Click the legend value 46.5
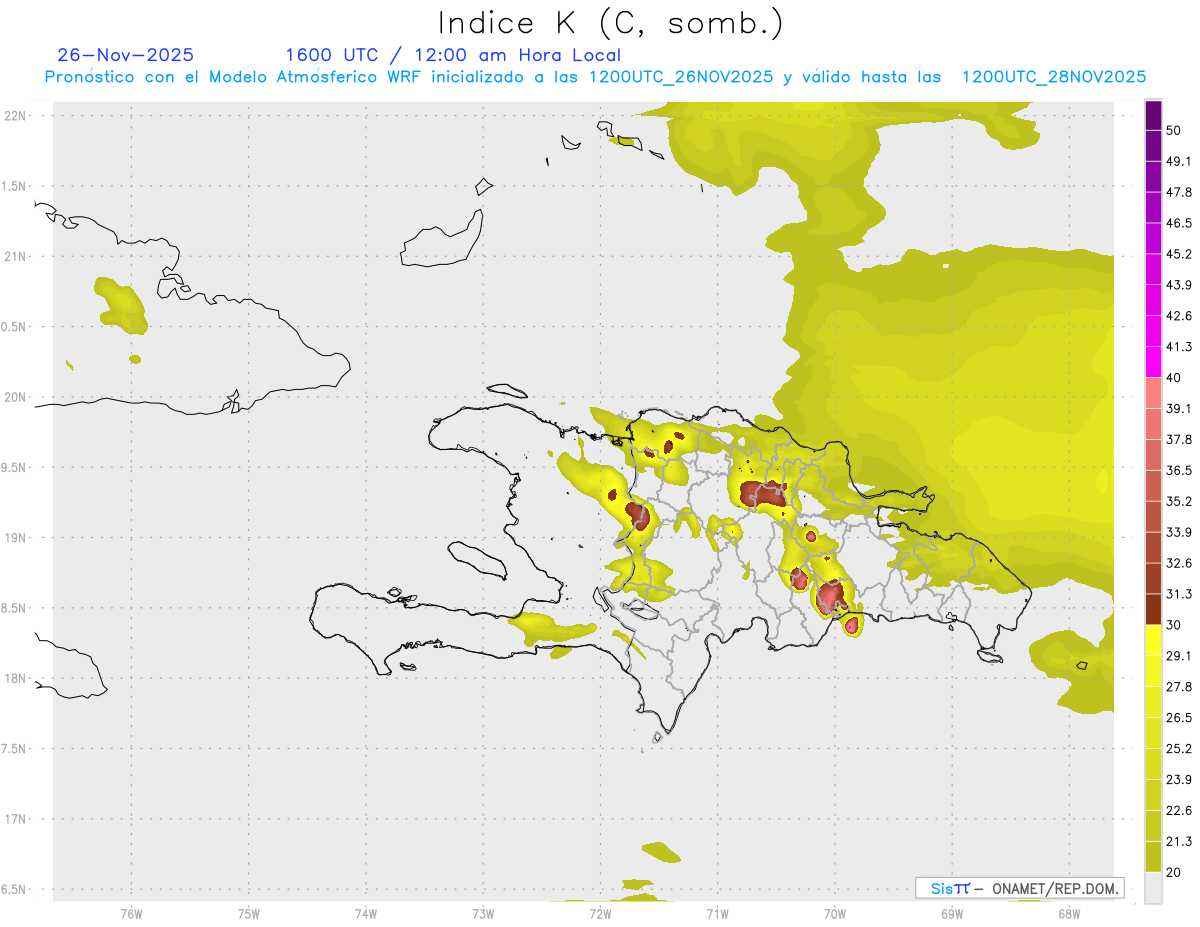 pyautogui.click(x=1179, y=223)
